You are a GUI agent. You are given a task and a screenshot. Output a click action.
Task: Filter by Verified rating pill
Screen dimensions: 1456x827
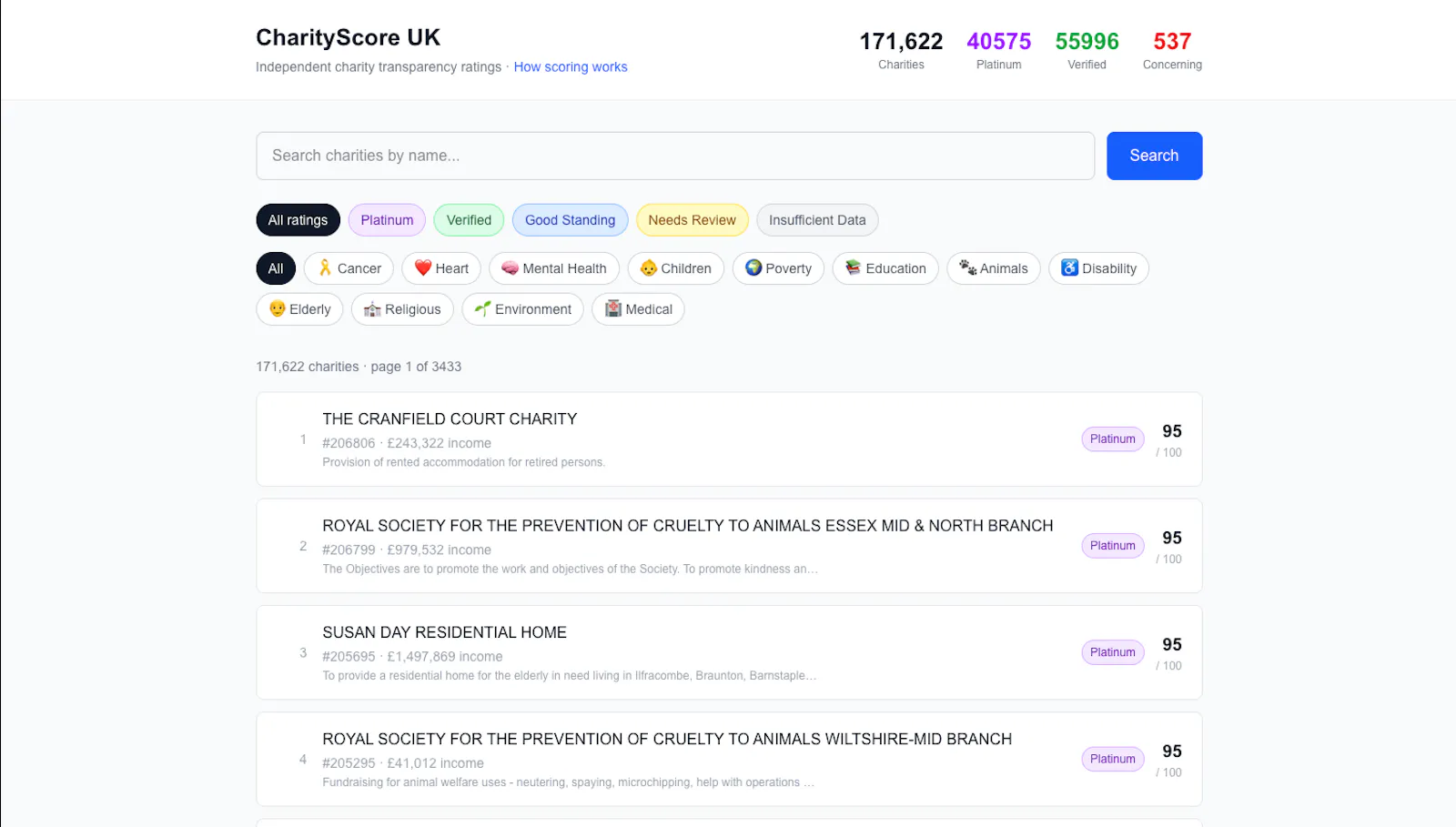(469, 220)
